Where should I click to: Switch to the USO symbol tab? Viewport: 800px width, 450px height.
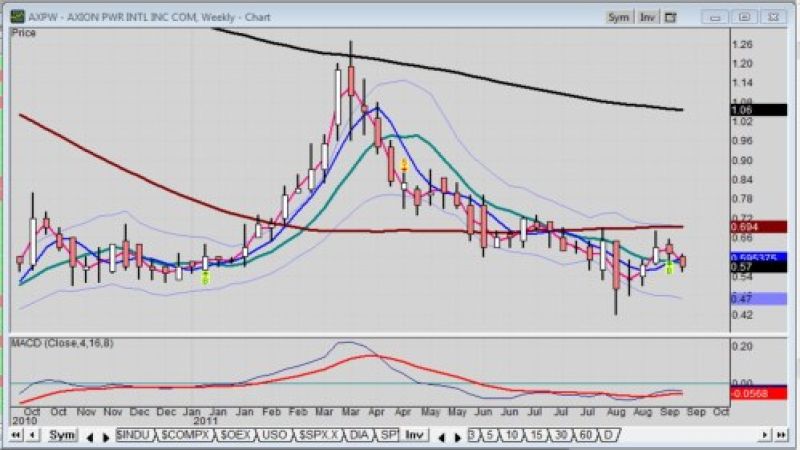click(x=273, y=435)
